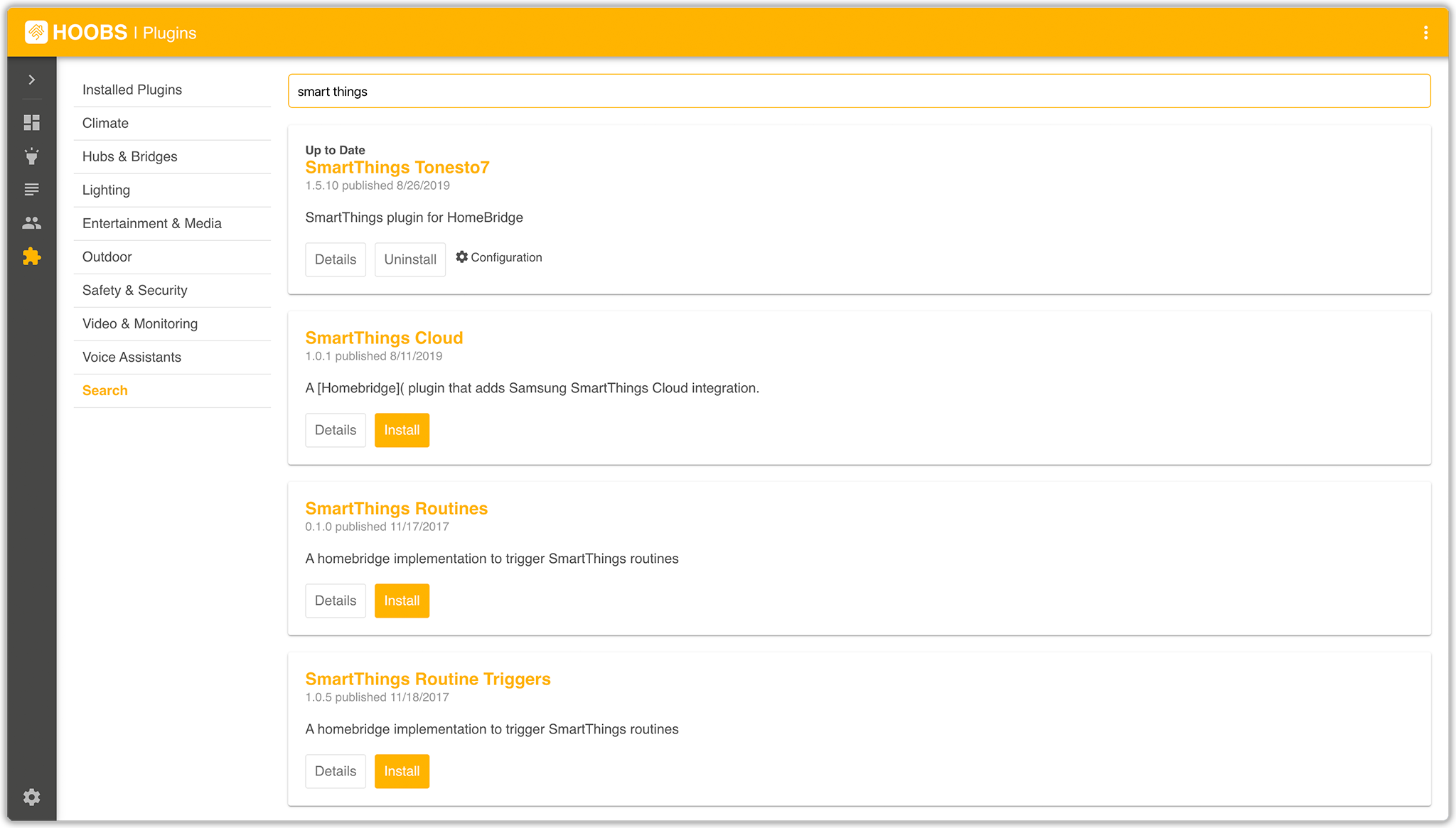The image size is (1456, 828).
Task: Open the users icon in sidebar
Action: [x=31, y=223]
